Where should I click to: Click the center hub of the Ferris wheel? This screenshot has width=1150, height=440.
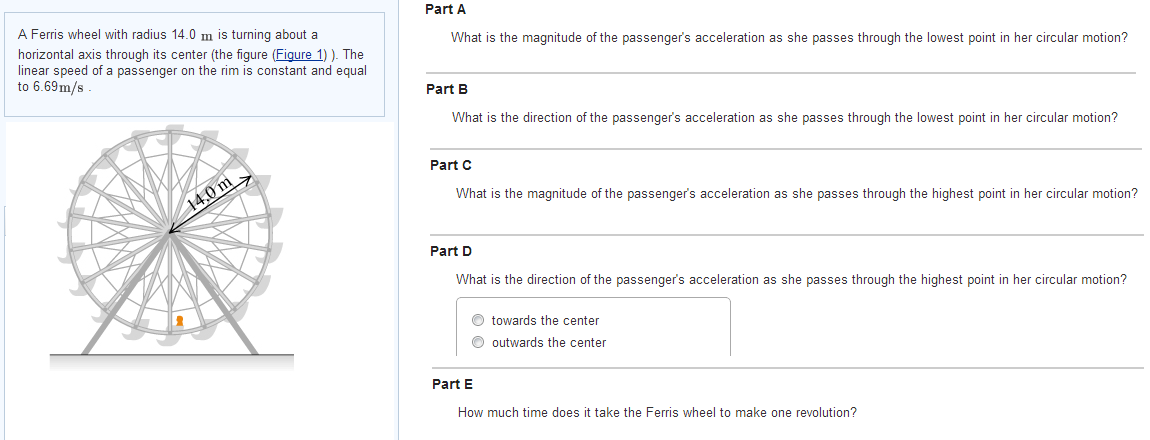coord(170,232)
